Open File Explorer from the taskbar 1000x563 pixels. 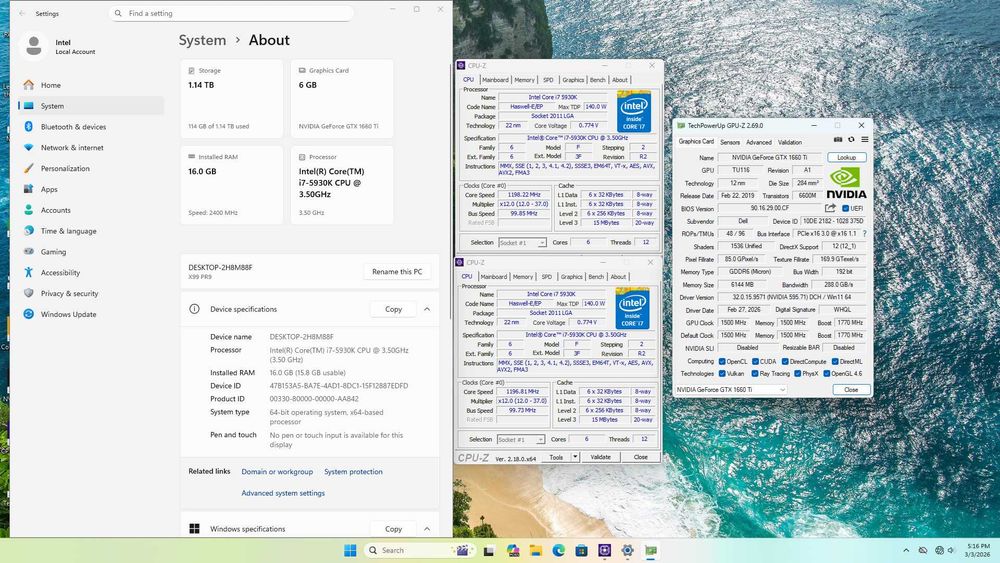coord(536,550)
